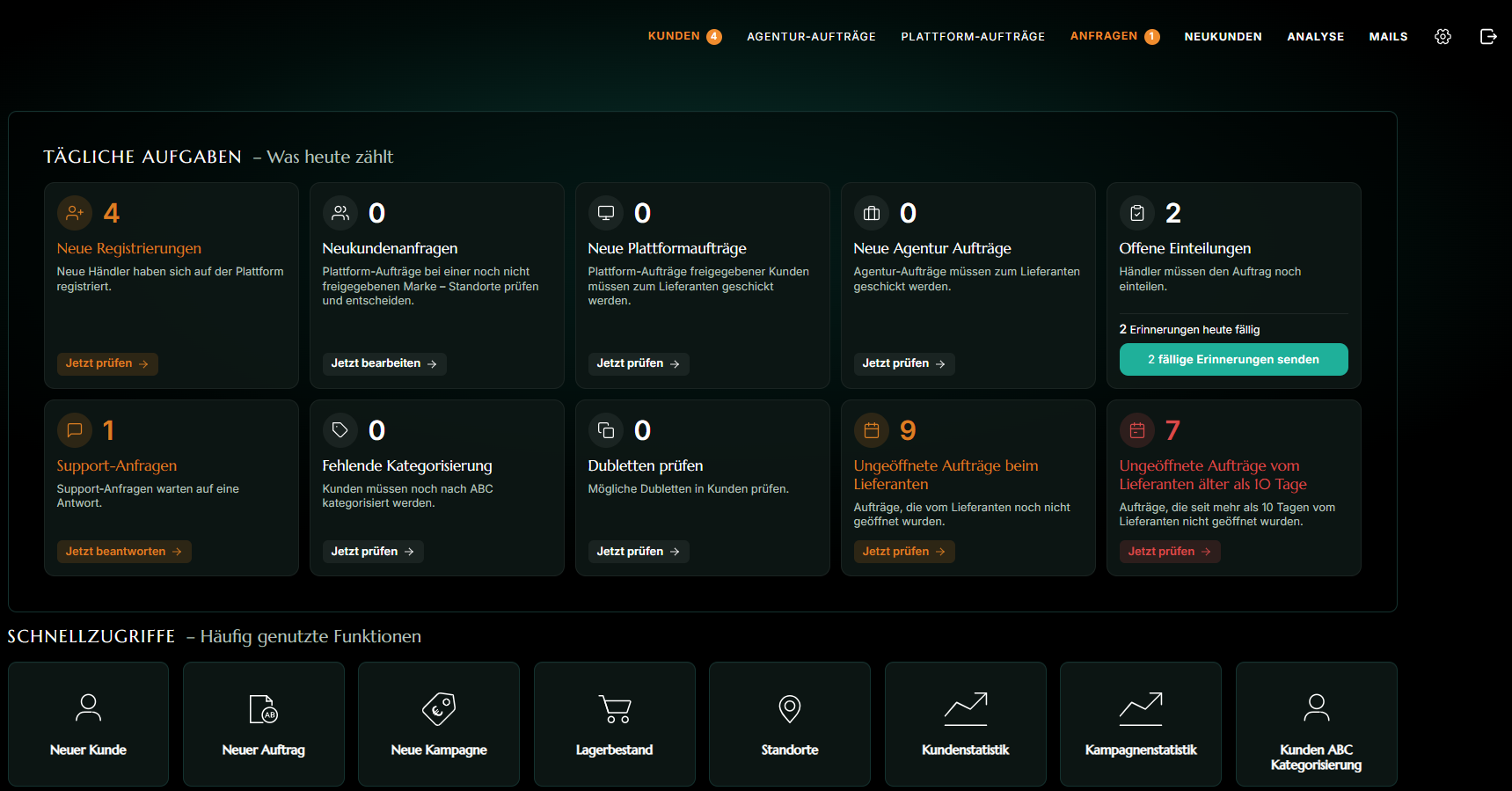Image resolution: width=1512 pixels, height=791 pixels.
Task: Go to the Kunden menu item
Action: [x=674, y=36]
